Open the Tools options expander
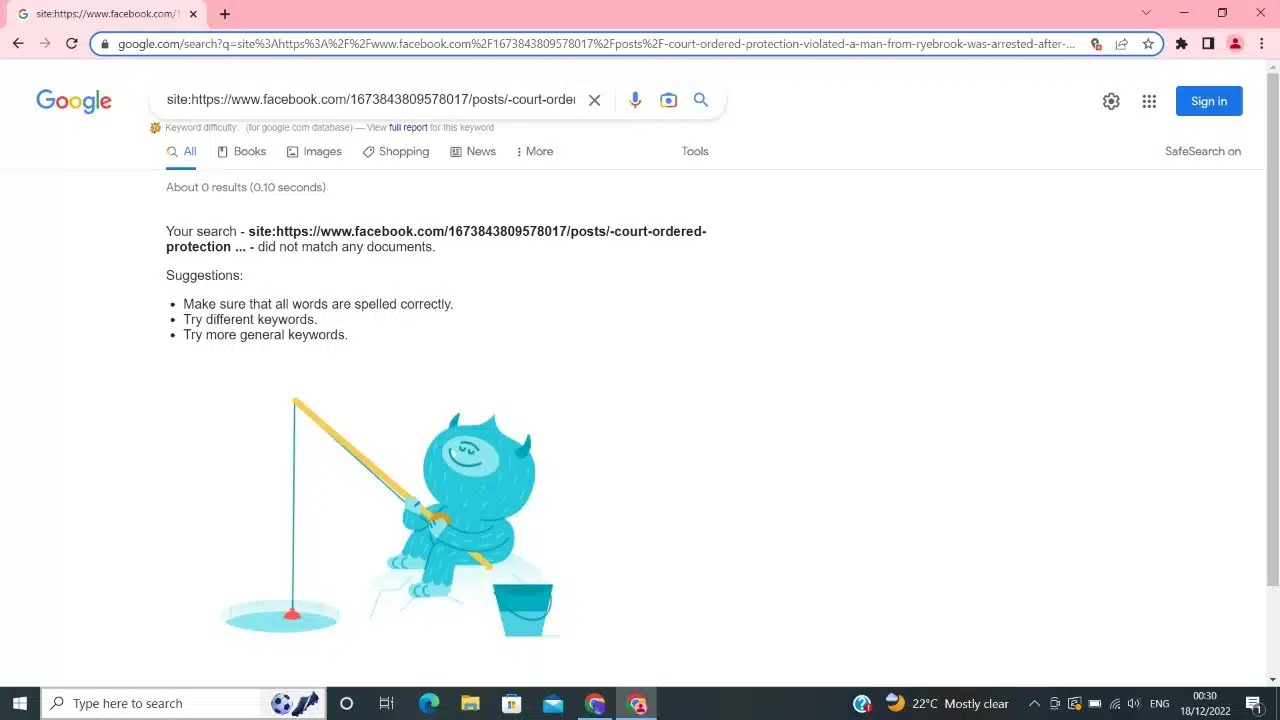This screenshot has width=1280, height=720. tap(694, 152)
